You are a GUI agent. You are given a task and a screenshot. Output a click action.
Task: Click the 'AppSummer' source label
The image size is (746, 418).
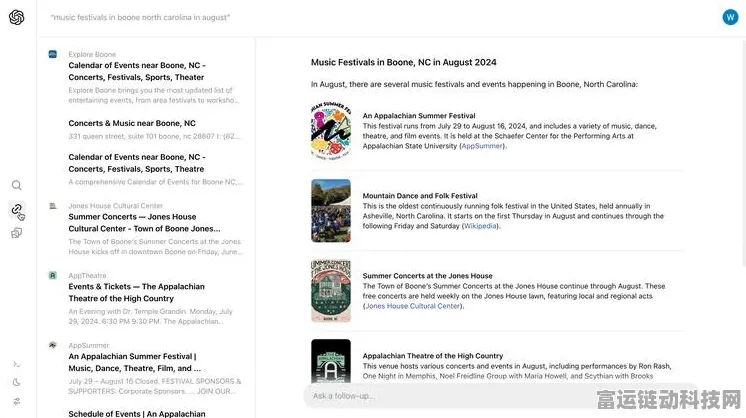click(x=88, y=345)
